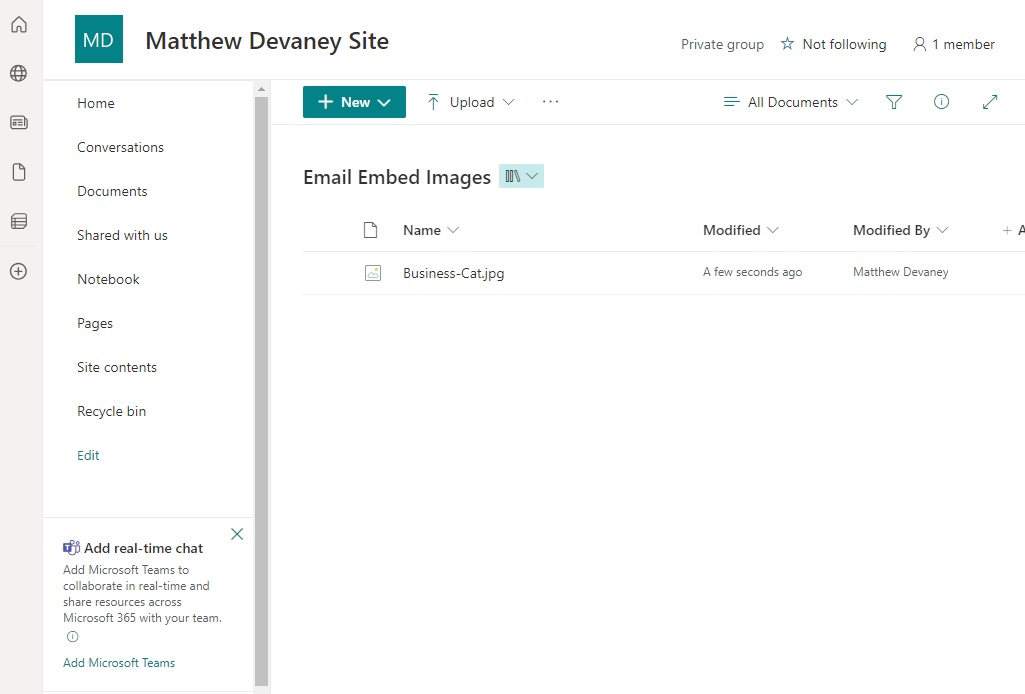
Task: Open My sites globe icon
Action: tap(19, 73)
